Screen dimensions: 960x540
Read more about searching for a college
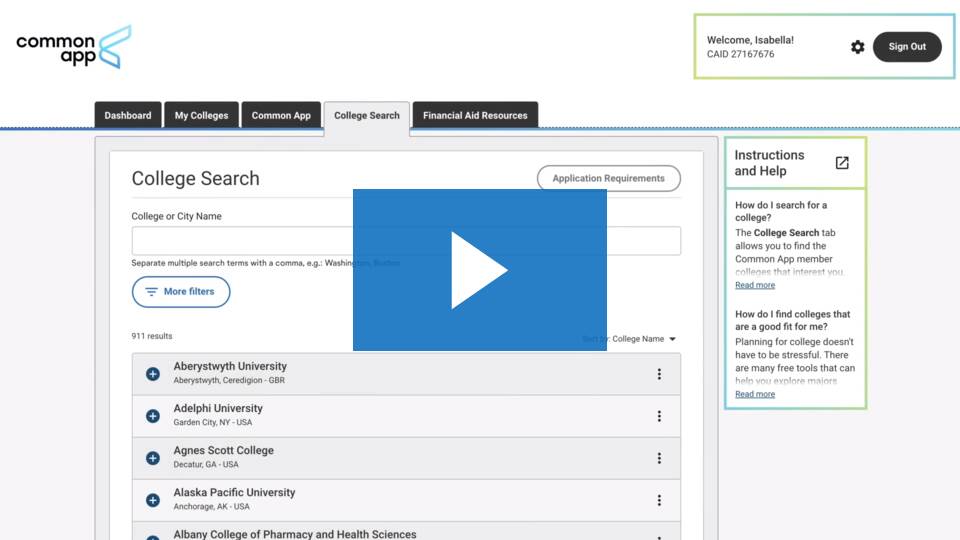coord(755,285)
